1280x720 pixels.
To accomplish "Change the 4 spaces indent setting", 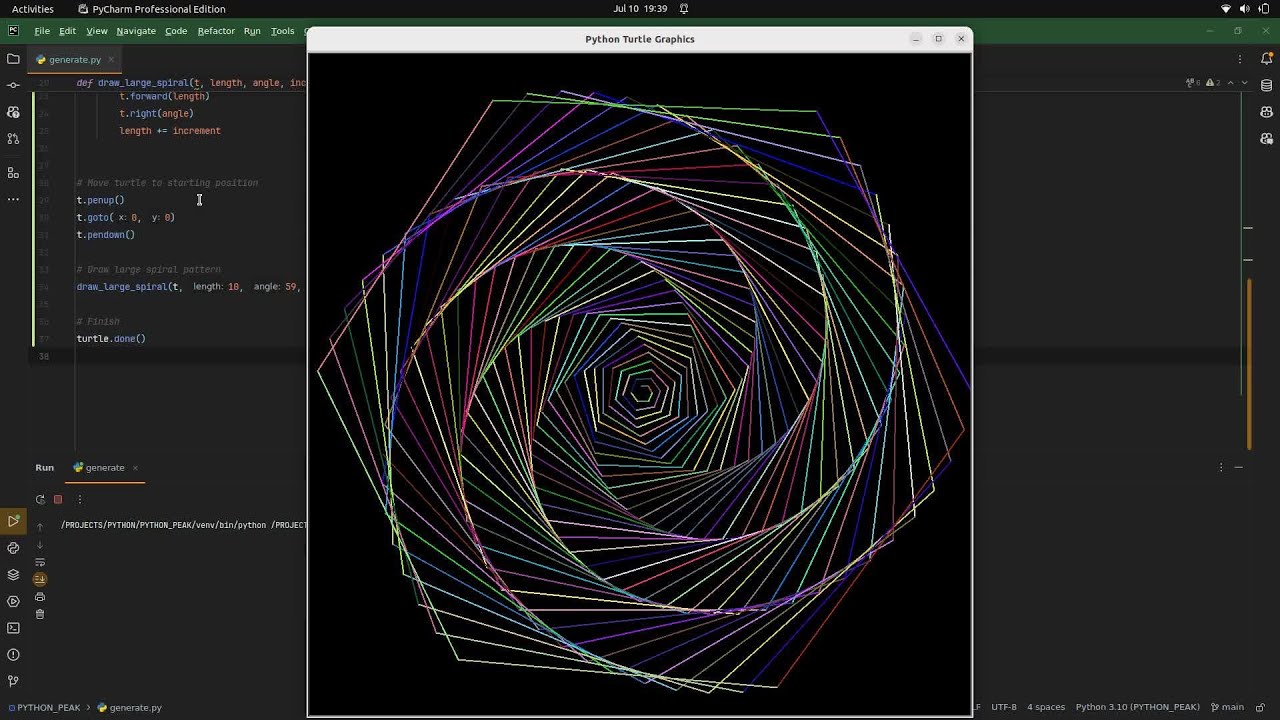I will click(1046, 707).
